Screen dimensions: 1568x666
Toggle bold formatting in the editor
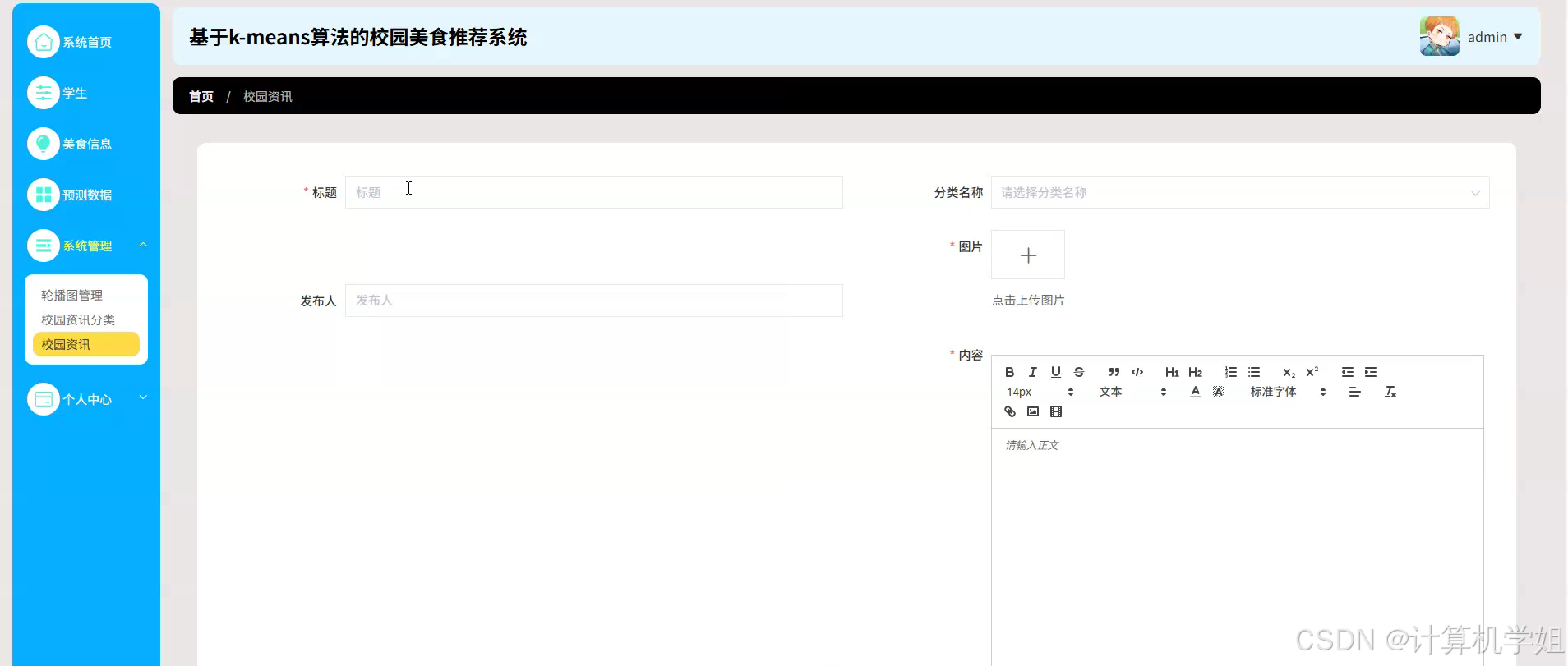pyautogui.click(x=1010, y=372)
